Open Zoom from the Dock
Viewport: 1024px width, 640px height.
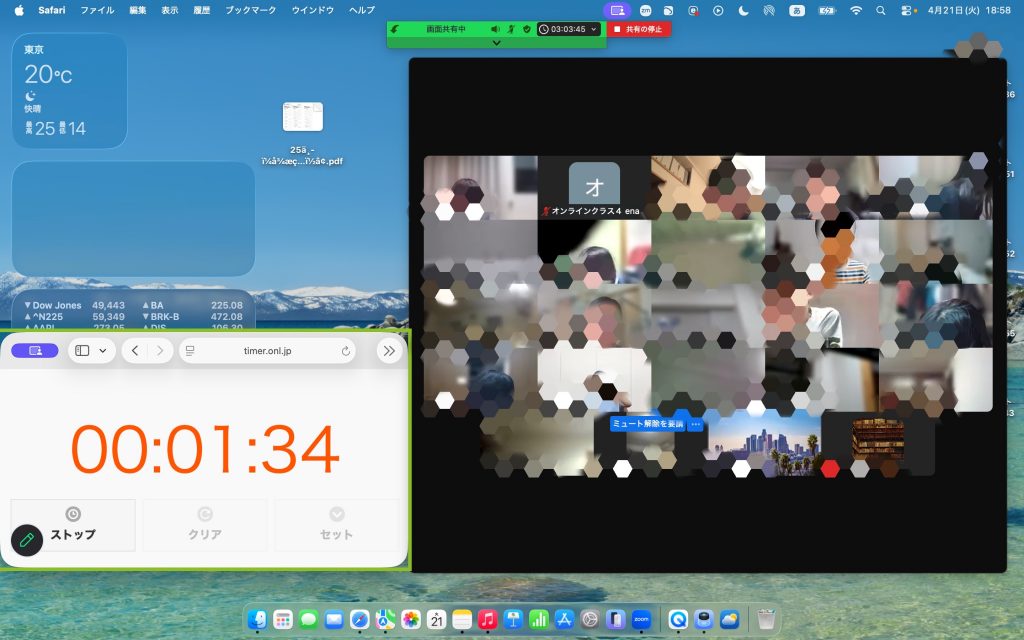pyautogui.click(x=641, y=620)
